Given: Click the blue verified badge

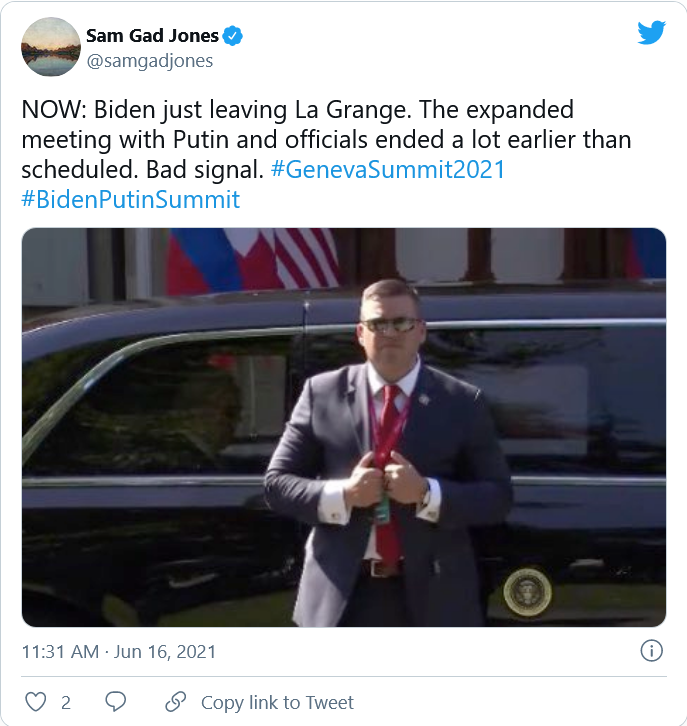Looking at the screenshot, I should point(233,36).
